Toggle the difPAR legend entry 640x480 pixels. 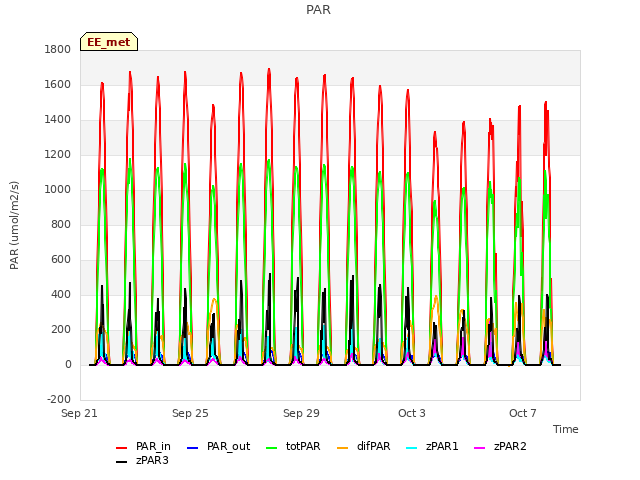[364, 447]
